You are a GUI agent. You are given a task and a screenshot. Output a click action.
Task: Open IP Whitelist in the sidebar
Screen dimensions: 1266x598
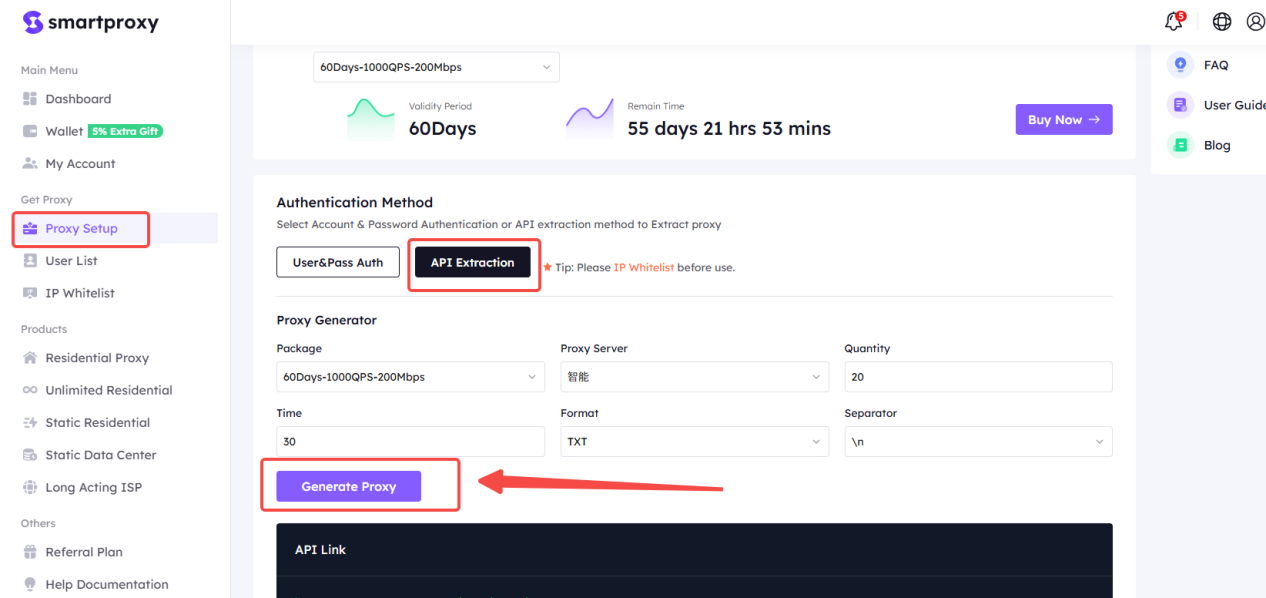point(80,293)
